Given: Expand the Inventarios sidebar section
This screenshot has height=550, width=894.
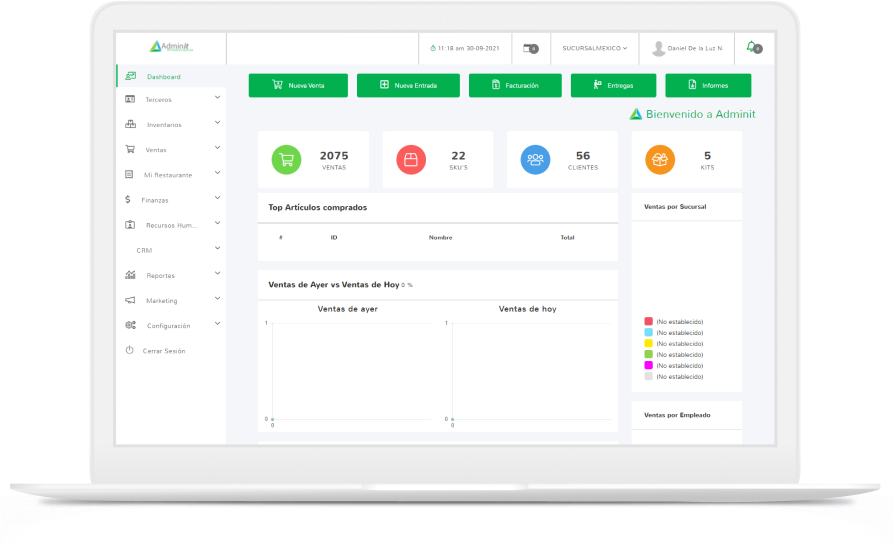Looking at the screenshot, I should (217, 123).
